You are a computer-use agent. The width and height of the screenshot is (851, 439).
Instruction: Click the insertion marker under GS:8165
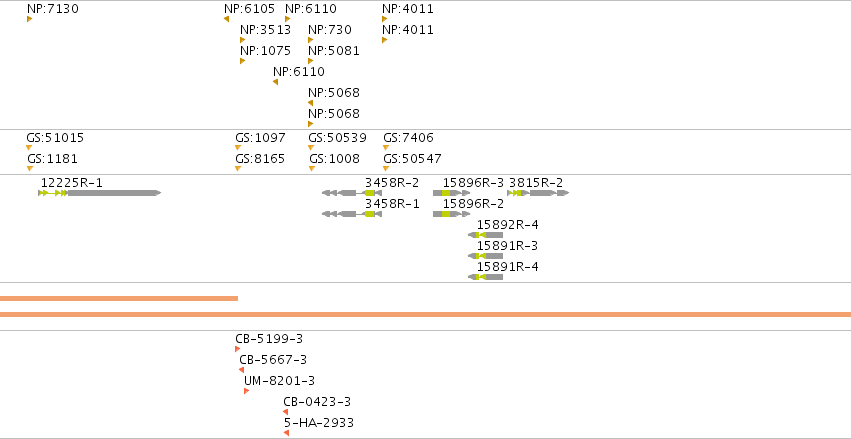click(238, 169)
